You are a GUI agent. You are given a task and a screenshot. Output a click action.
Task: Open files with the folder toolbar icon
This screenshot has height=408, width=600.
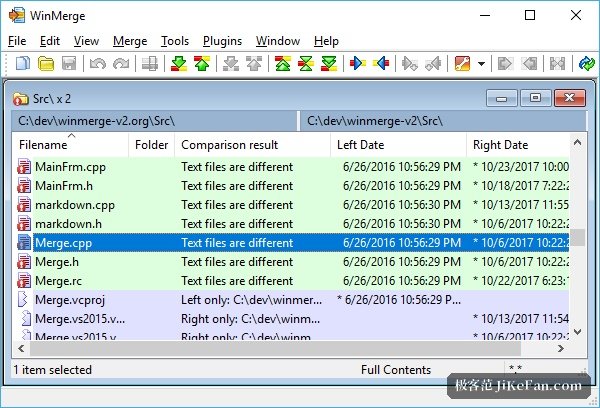pyautogui.click(x=46, y=63)
